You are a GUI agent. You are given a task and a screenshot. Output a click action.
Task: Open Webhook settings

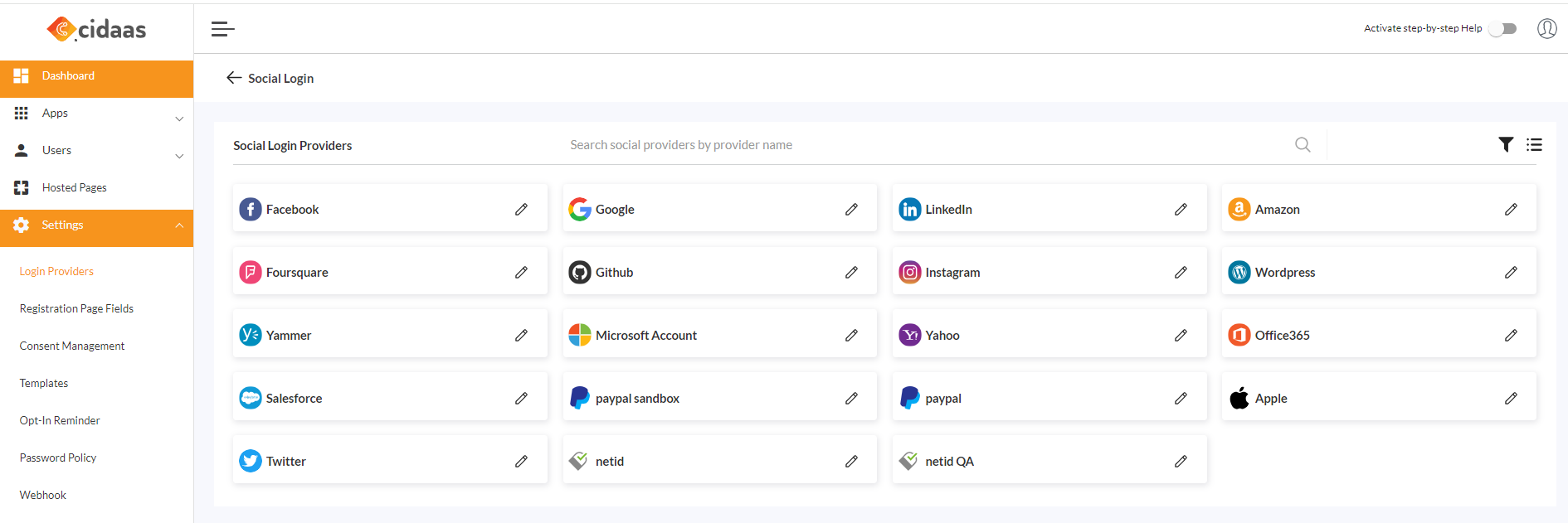click(x=43, y=495)
